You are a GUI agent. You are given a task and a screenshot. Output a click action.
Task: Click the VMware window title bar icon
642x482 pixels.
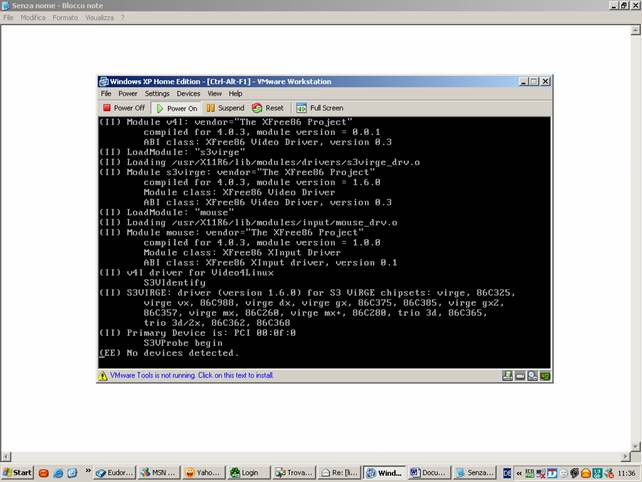[x=104, y=81]
